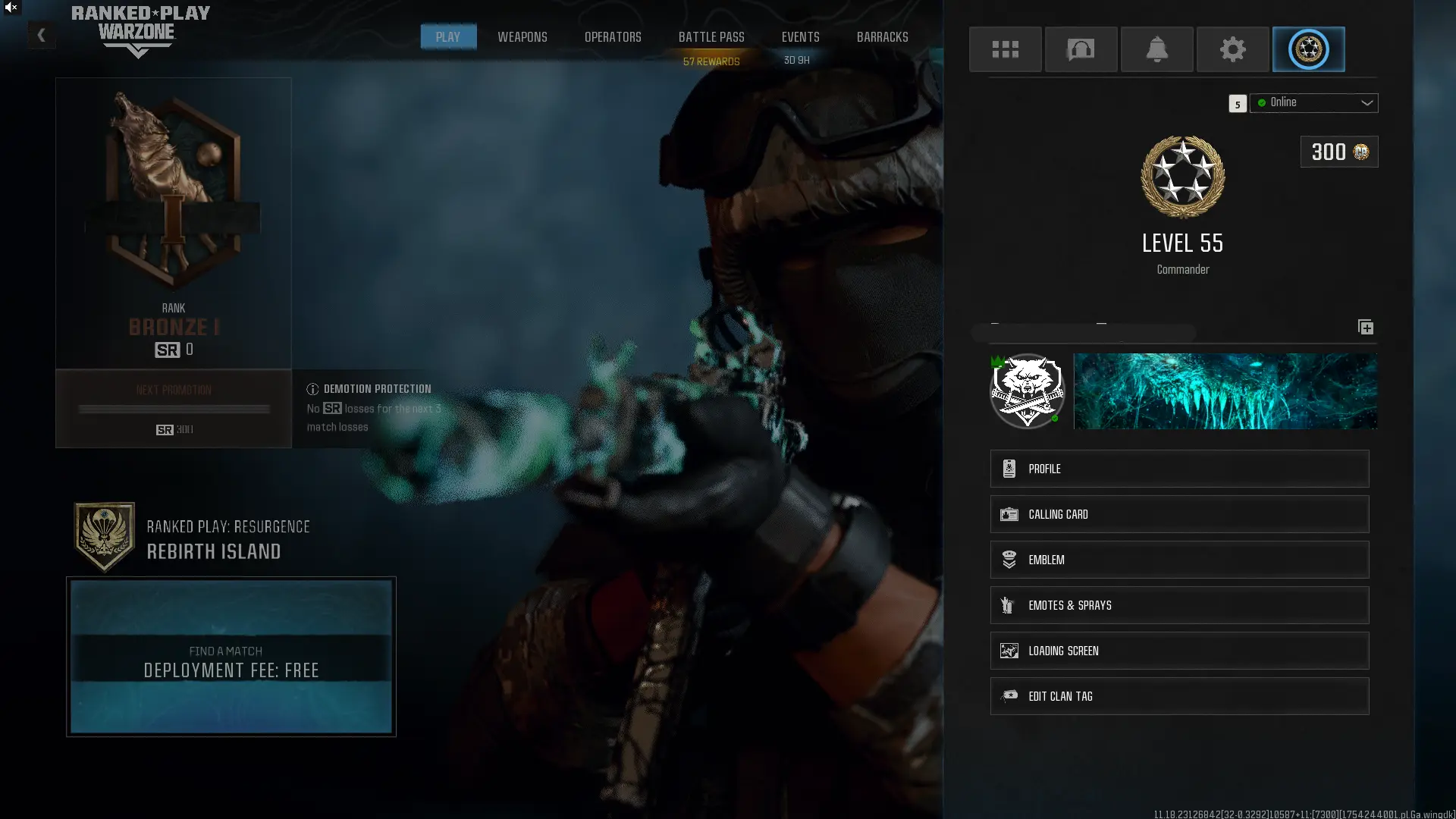Click the player rank profile icon
Image resolution: width=1456 pixels, height=819 pixels.
coord(1308,49)
